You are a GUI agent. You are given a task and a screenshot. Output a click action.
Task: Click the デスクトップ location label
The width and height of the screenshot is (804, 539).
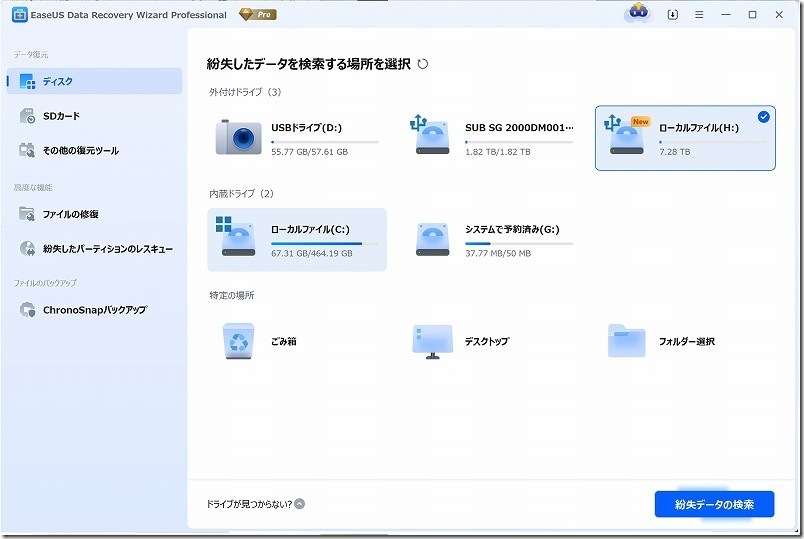487,342
